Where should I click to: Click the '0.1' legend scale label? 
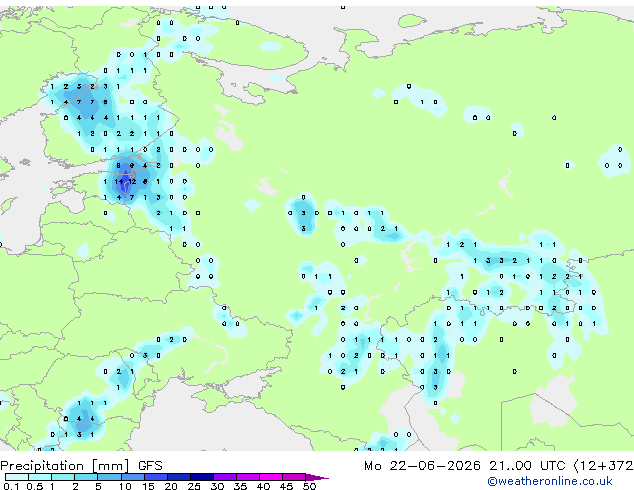click(x=11, y=486)
